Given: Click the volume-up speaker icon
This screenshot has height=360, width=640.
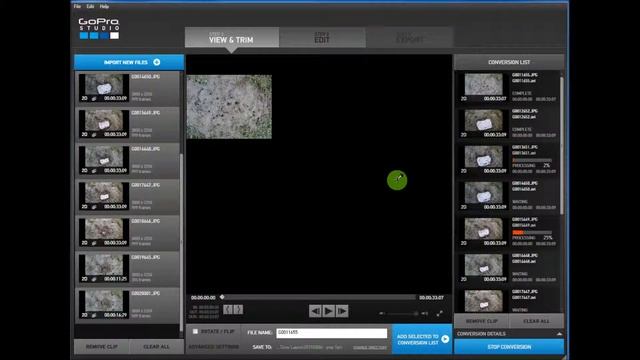Looking at the screenshot, I should 424,313.
